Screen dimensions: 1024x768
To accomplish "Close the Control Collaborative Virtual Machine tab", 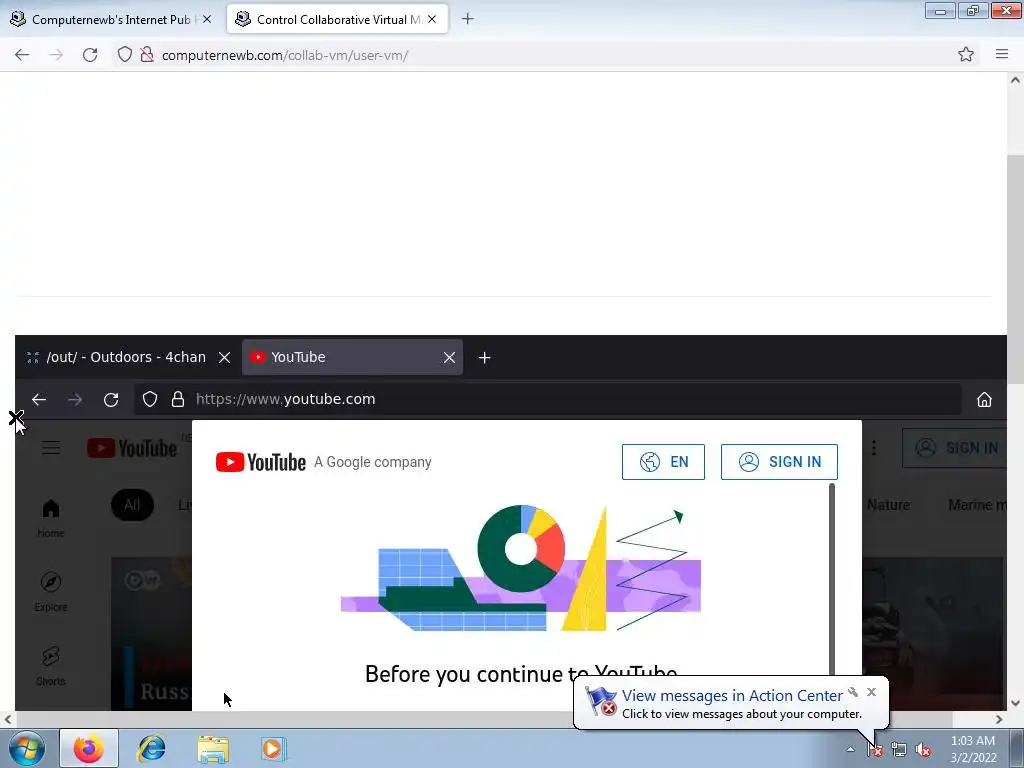I will tap(432, 20).
